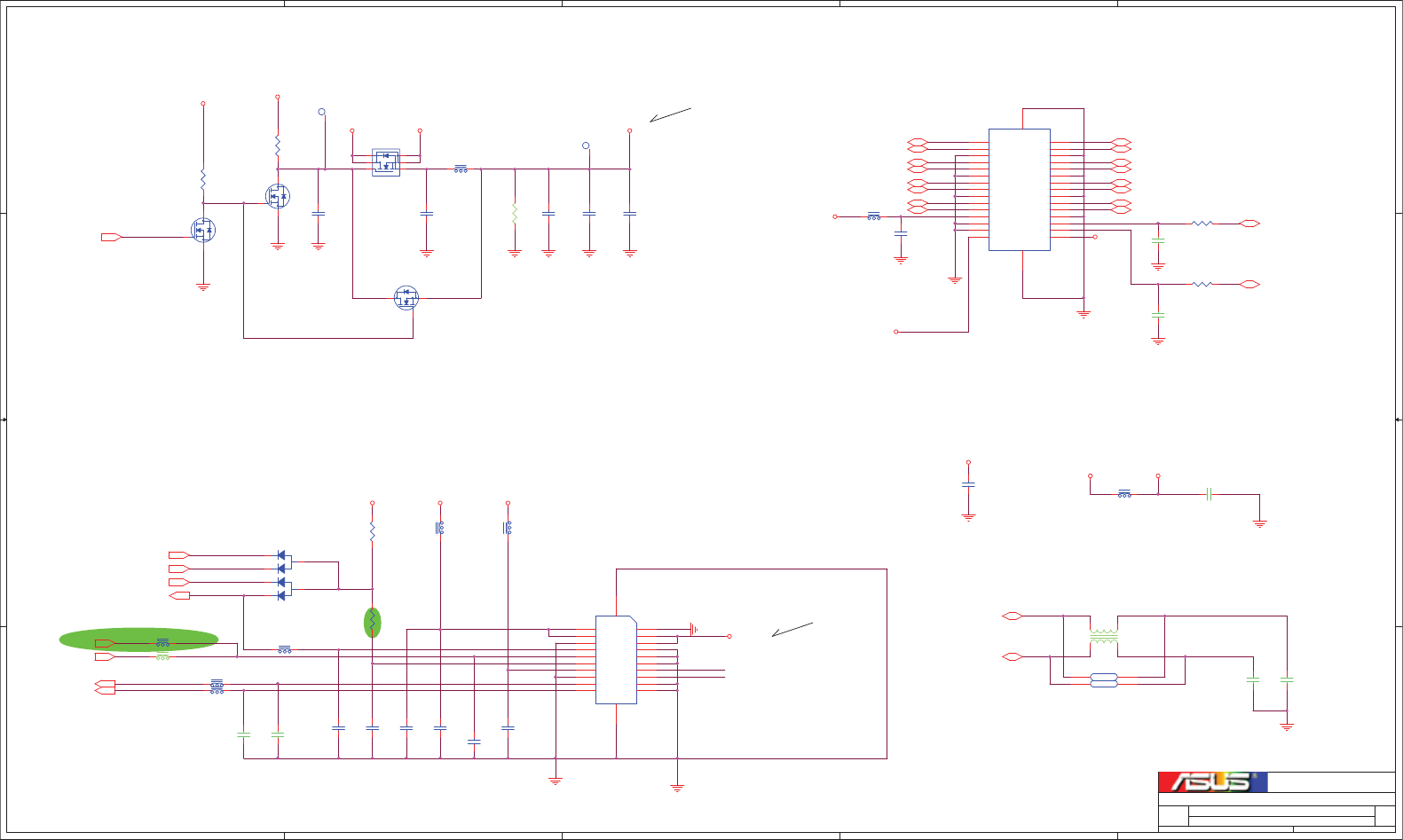Screen dimensions: 1403x840
Task: Select the upper dual-diode symbol in the lower-left circuit
Action: [284, 561]
